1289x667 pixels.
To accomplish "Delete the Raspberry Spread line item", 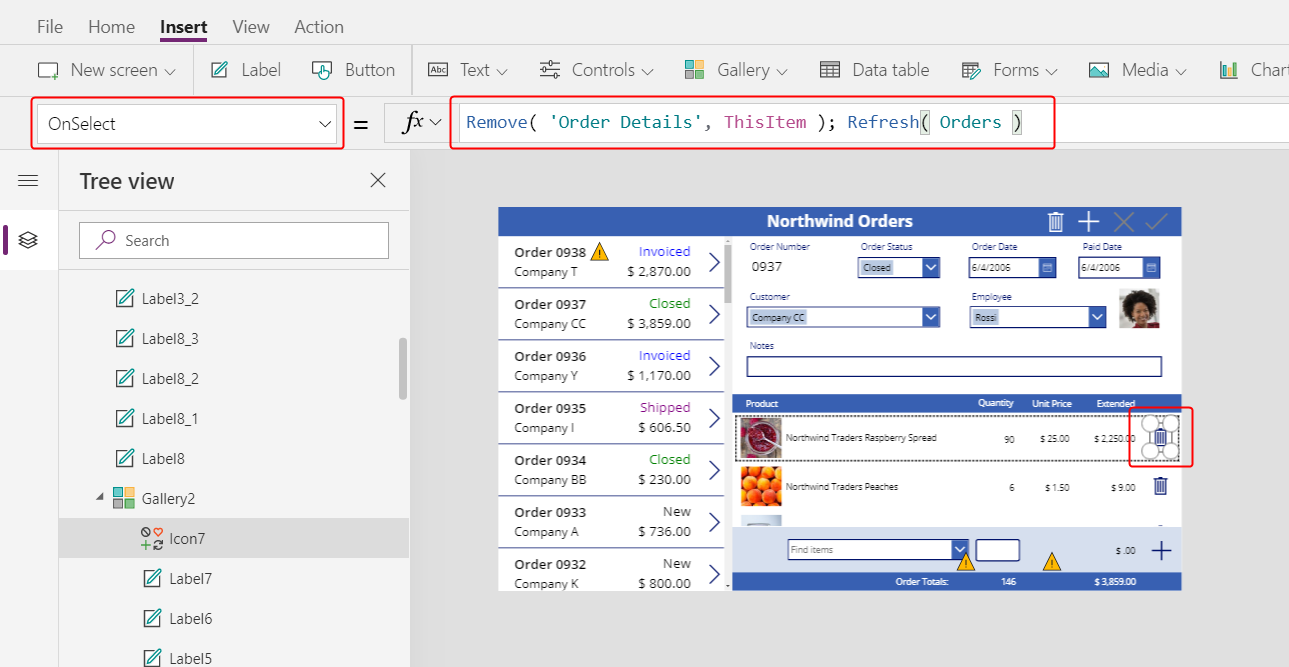I will coord(1160,437).
